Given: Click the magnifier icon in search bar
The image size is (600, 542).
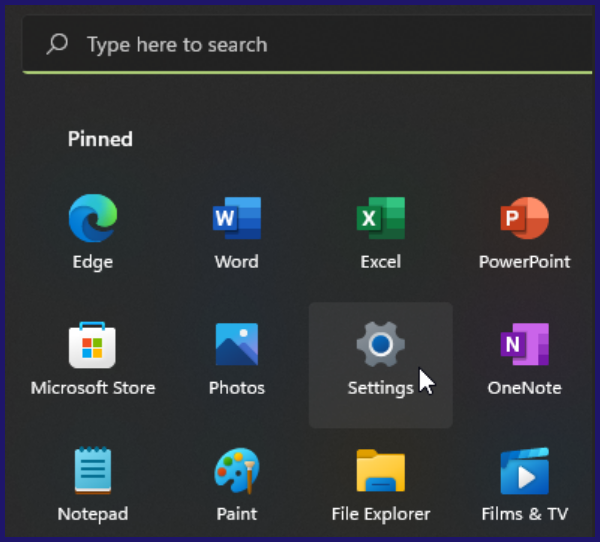Looking at the screenshot, I should [x=57, y=44].
